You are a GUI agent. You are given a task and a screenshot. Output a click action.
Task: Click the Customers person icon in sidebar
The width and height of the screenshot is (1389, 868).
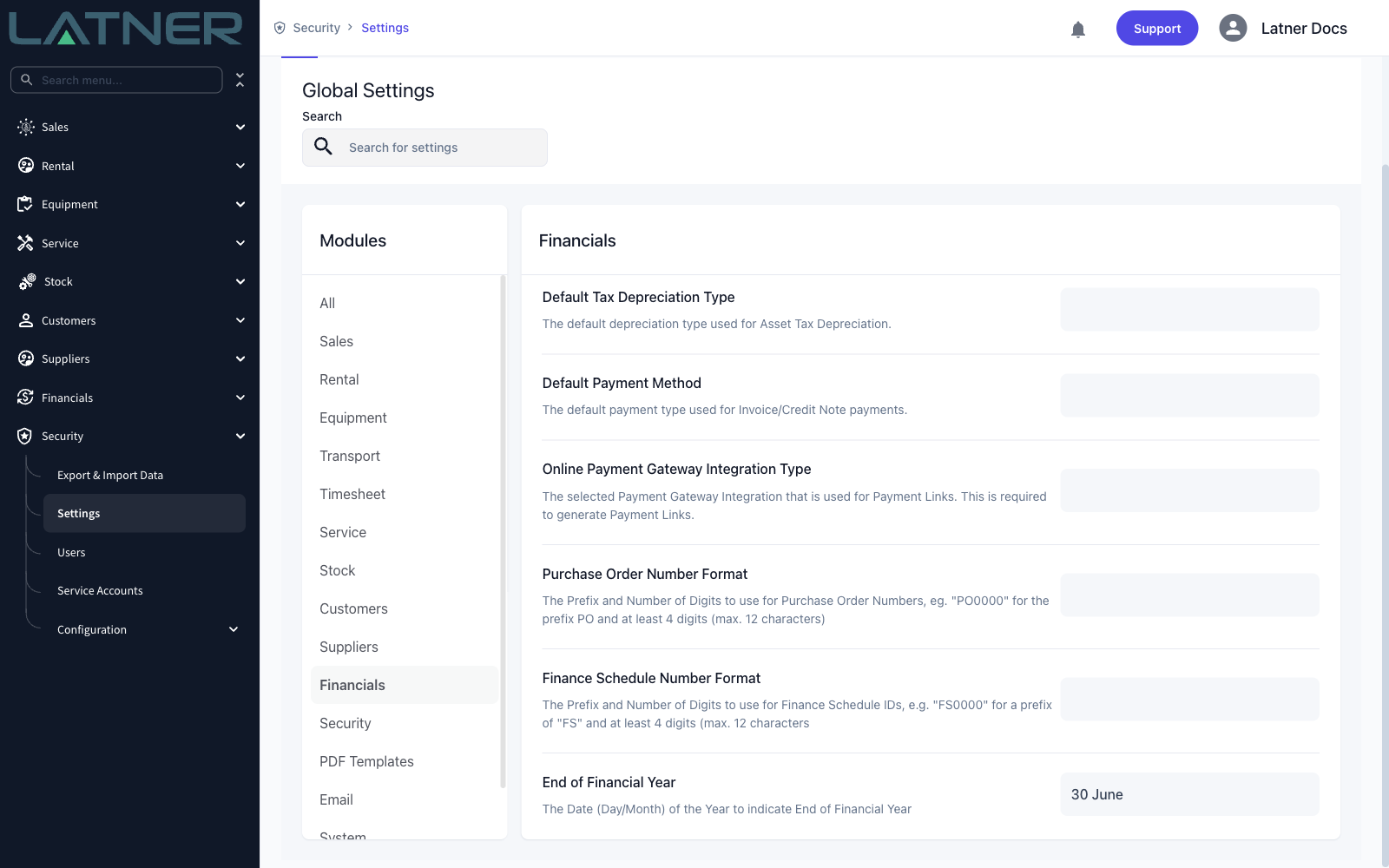tap(25, 320)
